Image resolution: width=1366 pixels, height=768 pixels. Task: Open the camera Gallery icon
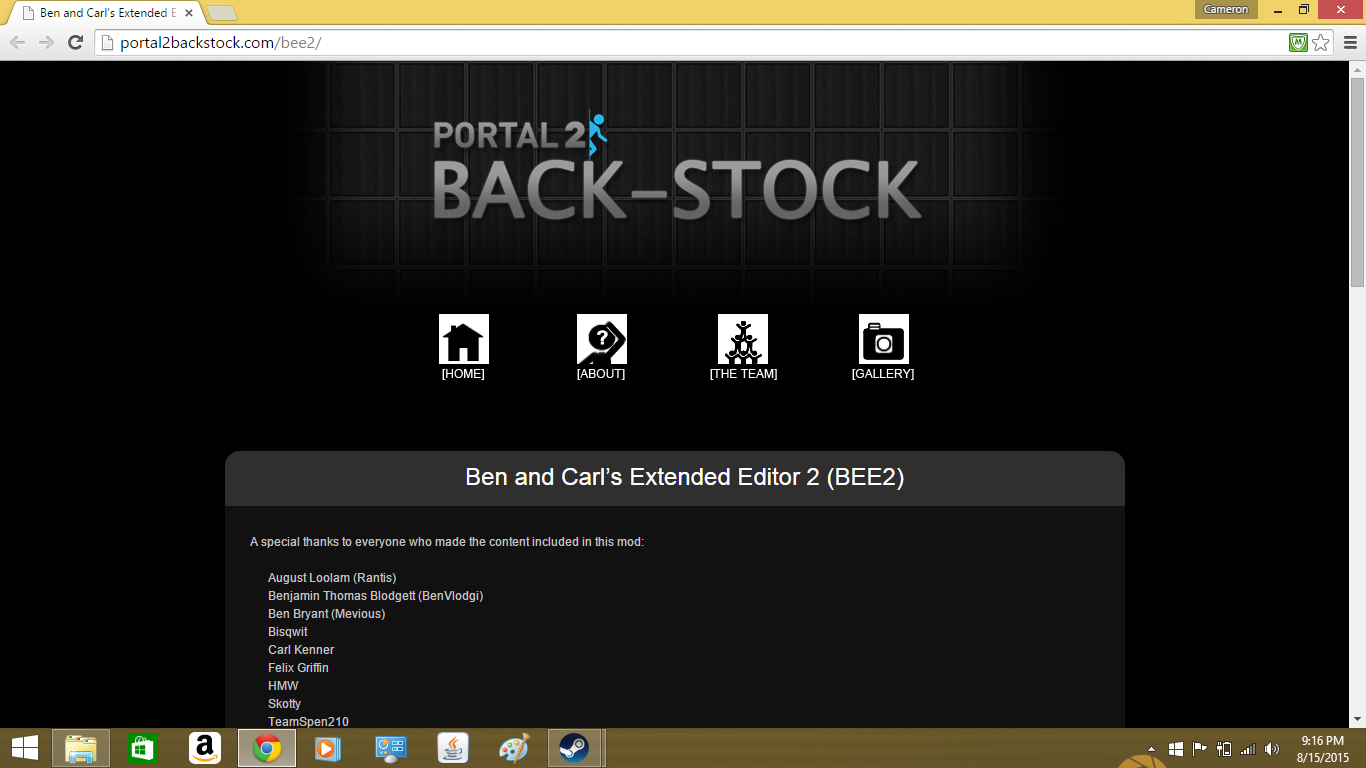[x=883, y=339]
